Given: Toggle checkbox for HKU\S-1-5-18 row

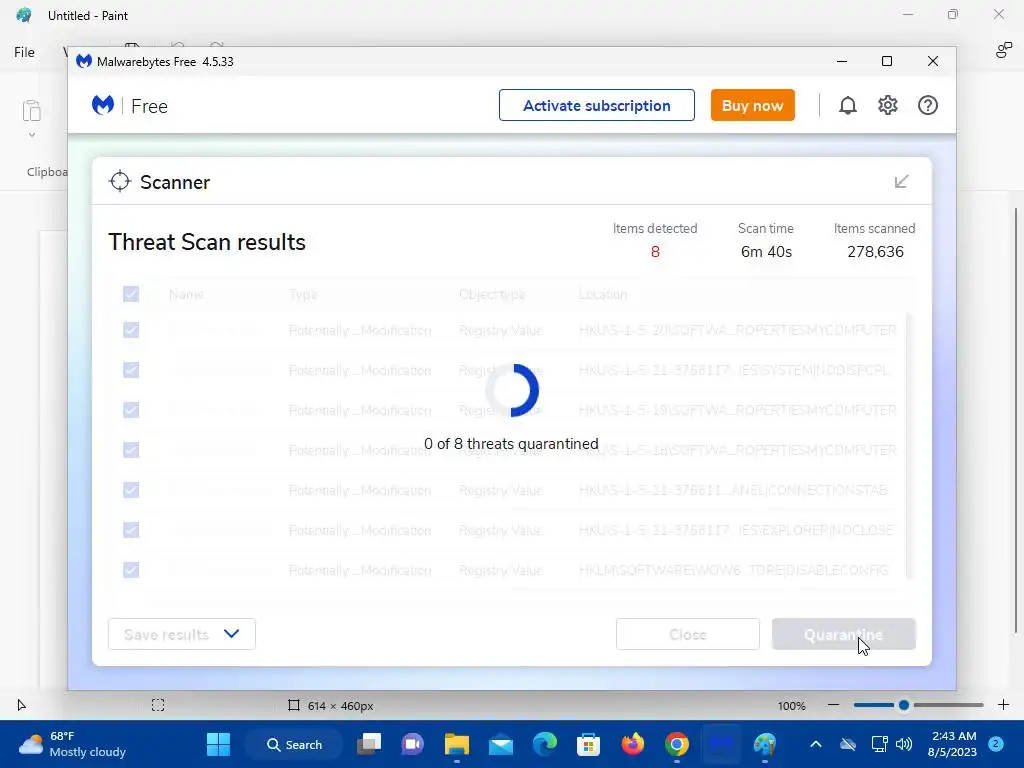Looking at the screenshot, I should [x=131, y=450].
